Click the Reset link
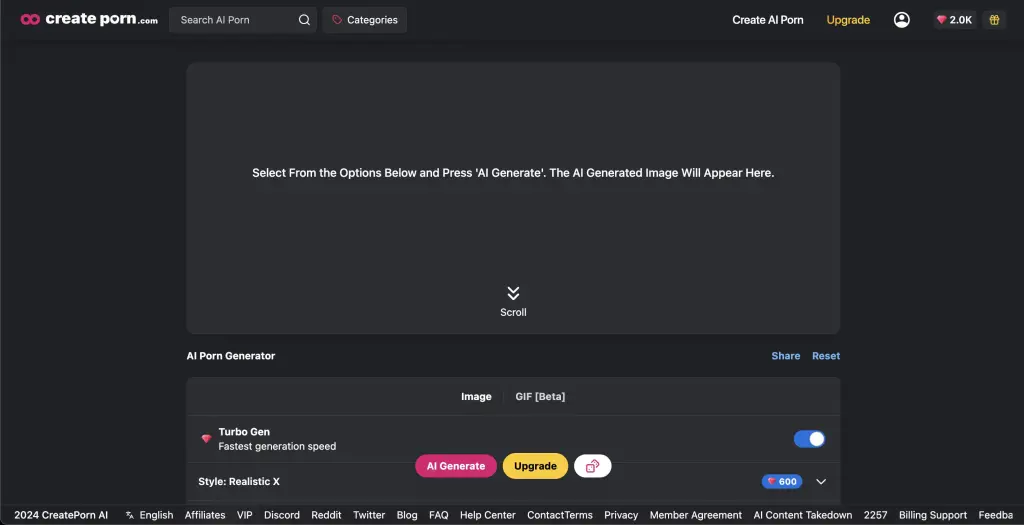Image resolution: width=1024 pixels, height=525 pixels. tap(825, 356)
